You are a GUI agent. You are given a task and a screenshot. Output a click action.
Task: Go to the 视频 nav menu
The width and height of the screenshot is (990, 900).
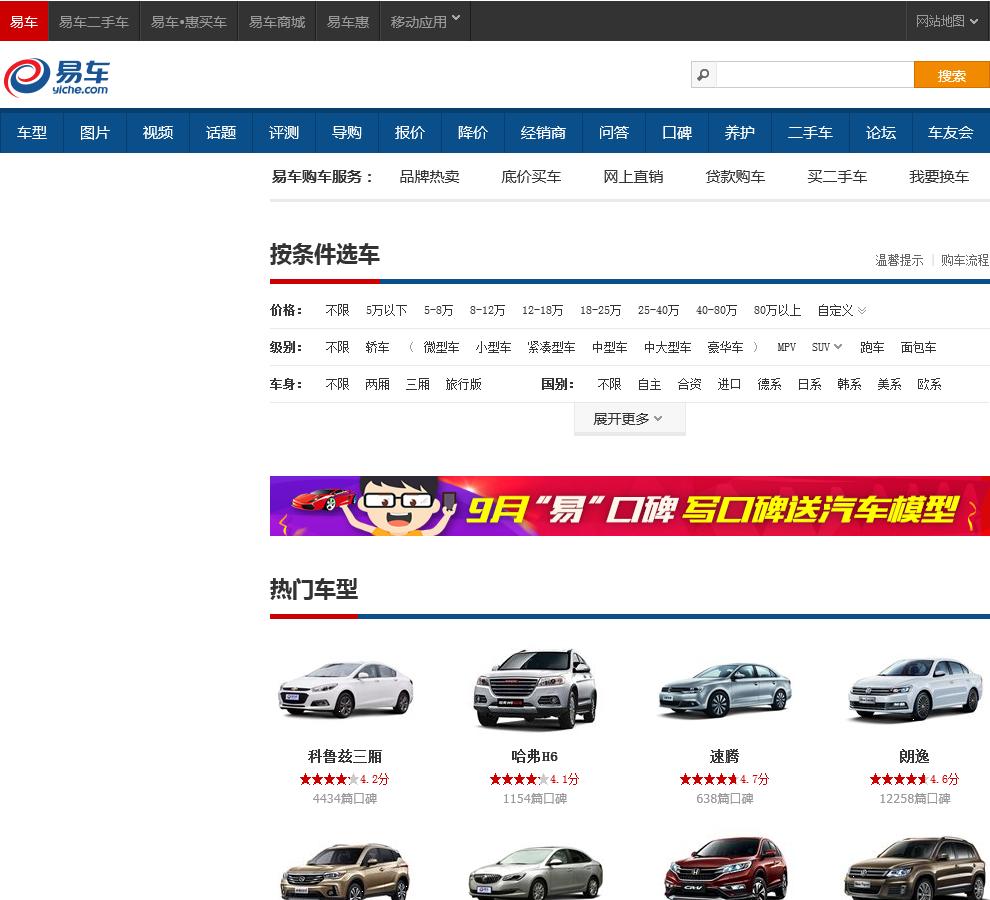tap(158, 132)
